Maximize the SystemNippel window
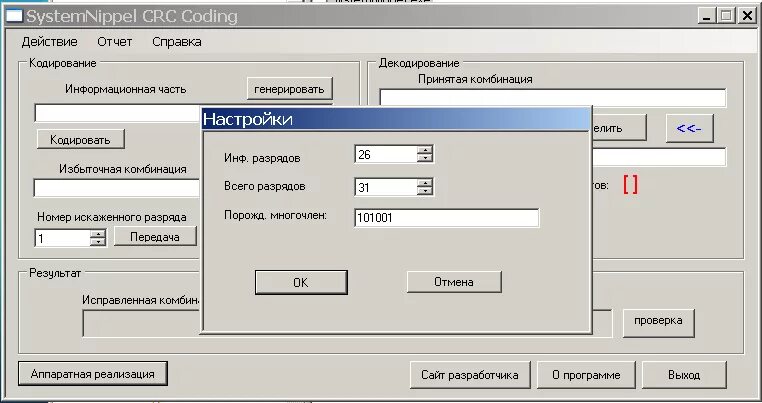The width and height of the screenshot is (762, 403). pos(726,16)
